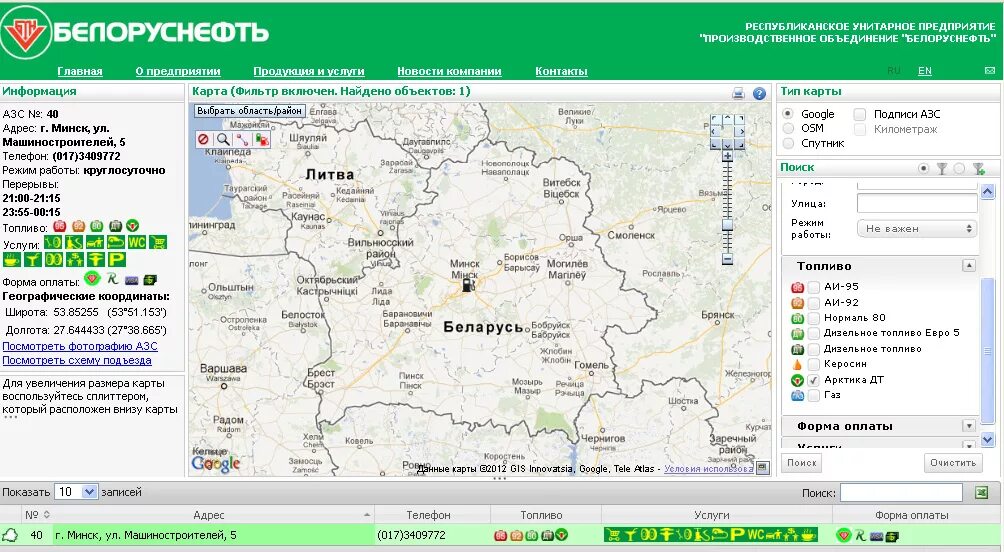Click the add-filter funnel icon with plus
Screen dimensions: 1004x552
(978, 168)
